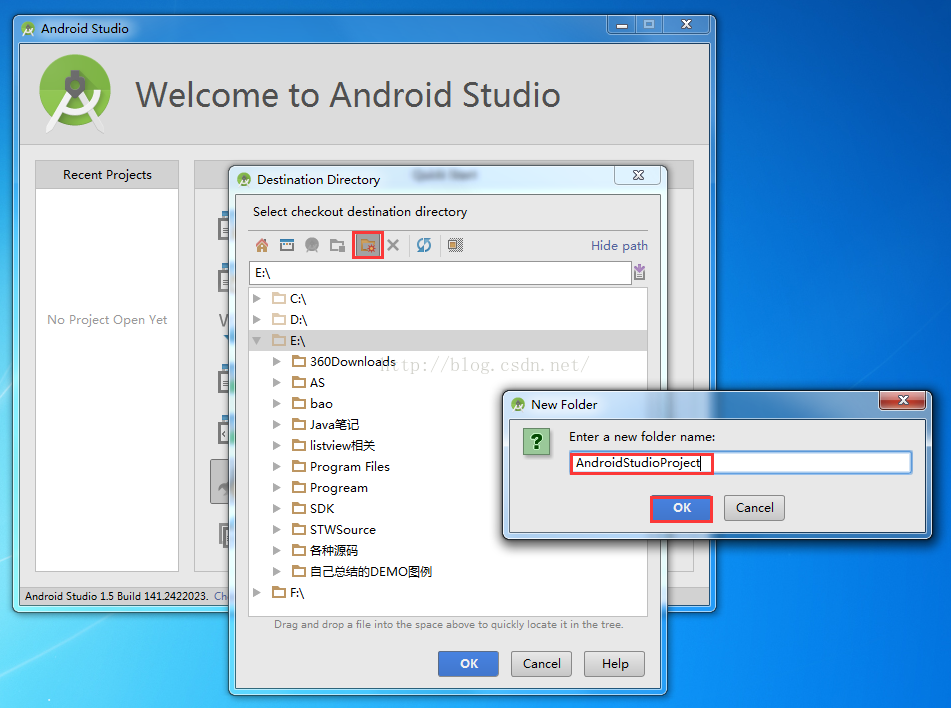Select the Progream folder
Image resolution: width=951 pixels, height=708 pixels.
[330, 488]
